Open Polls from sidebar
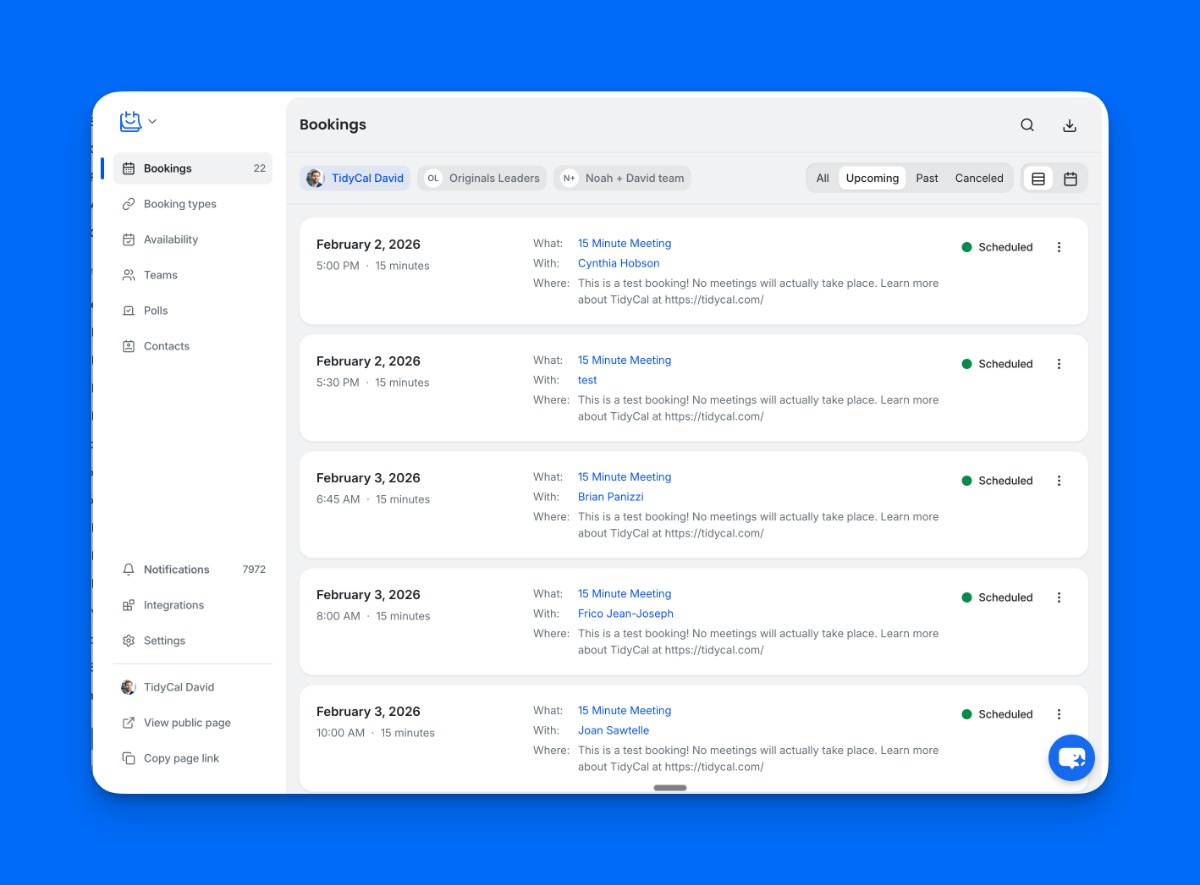Image resolution: width=1200 pixels, height=885 pixels. tap(156, 311)
